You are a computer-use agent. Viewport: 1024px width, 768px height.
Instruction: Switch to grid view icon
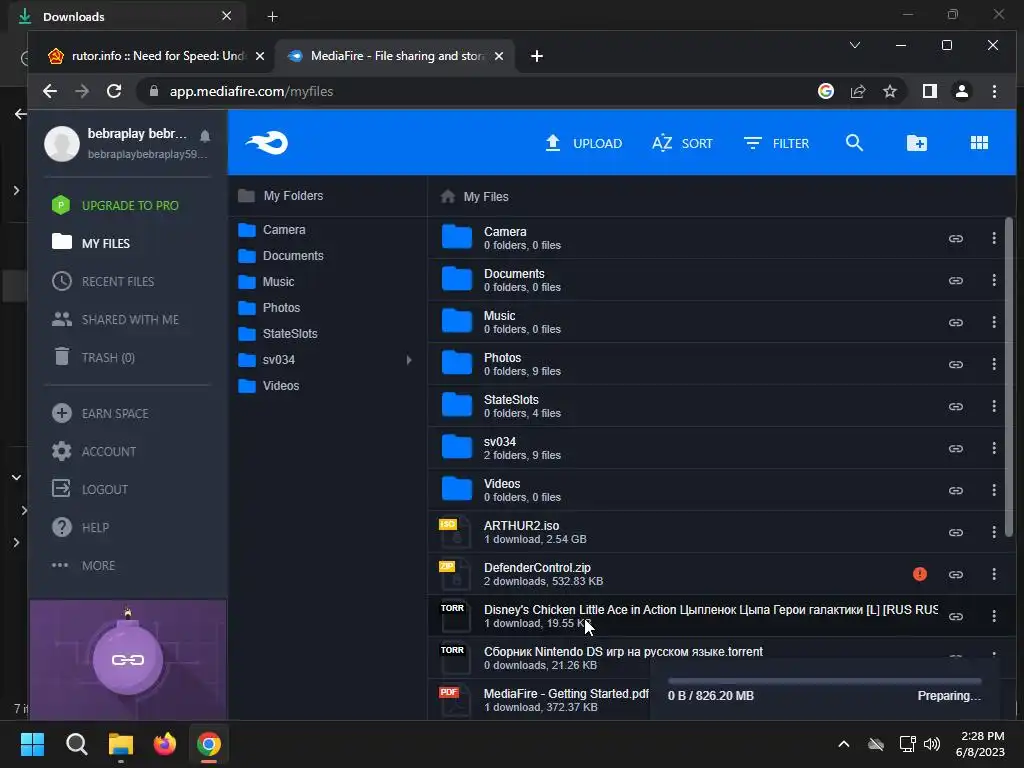point(979,142)
